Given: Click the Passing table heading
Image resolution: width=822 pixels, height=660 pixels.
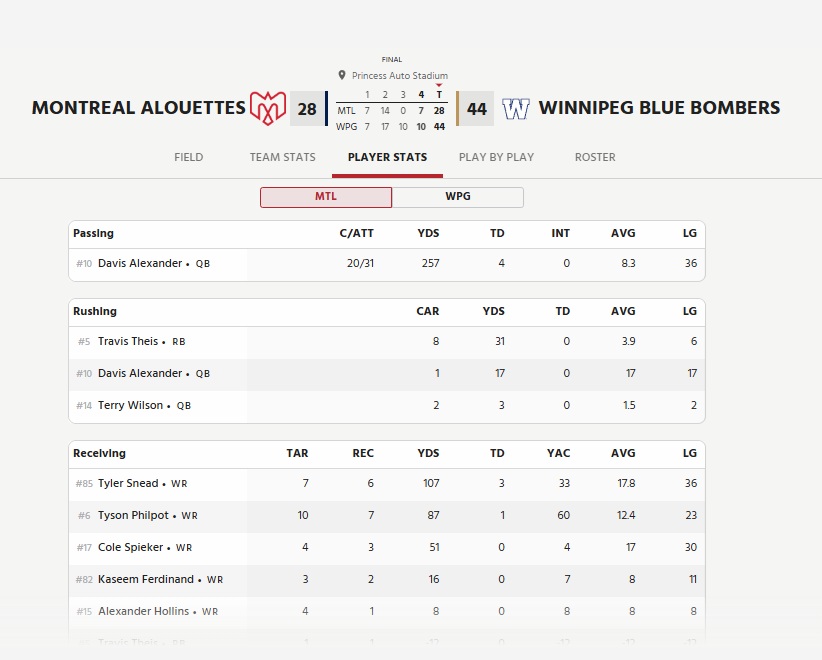Looking at the screenshot, I should [93, 234].
